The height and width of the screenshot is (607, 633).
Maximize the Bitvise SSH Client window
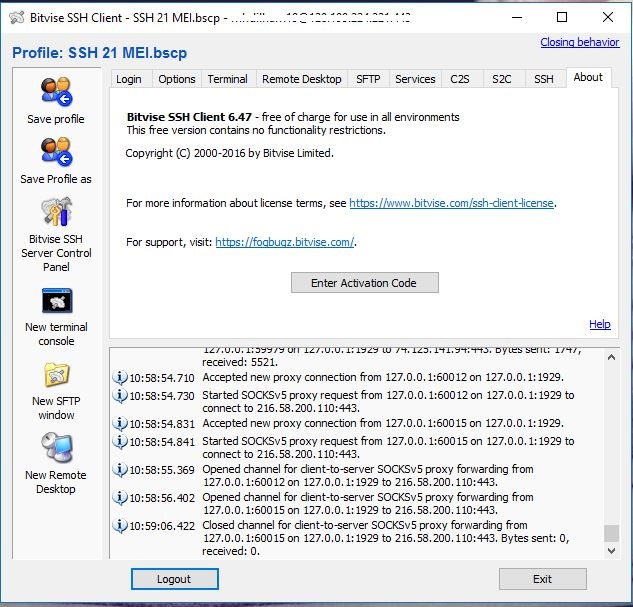pos(562,17)
